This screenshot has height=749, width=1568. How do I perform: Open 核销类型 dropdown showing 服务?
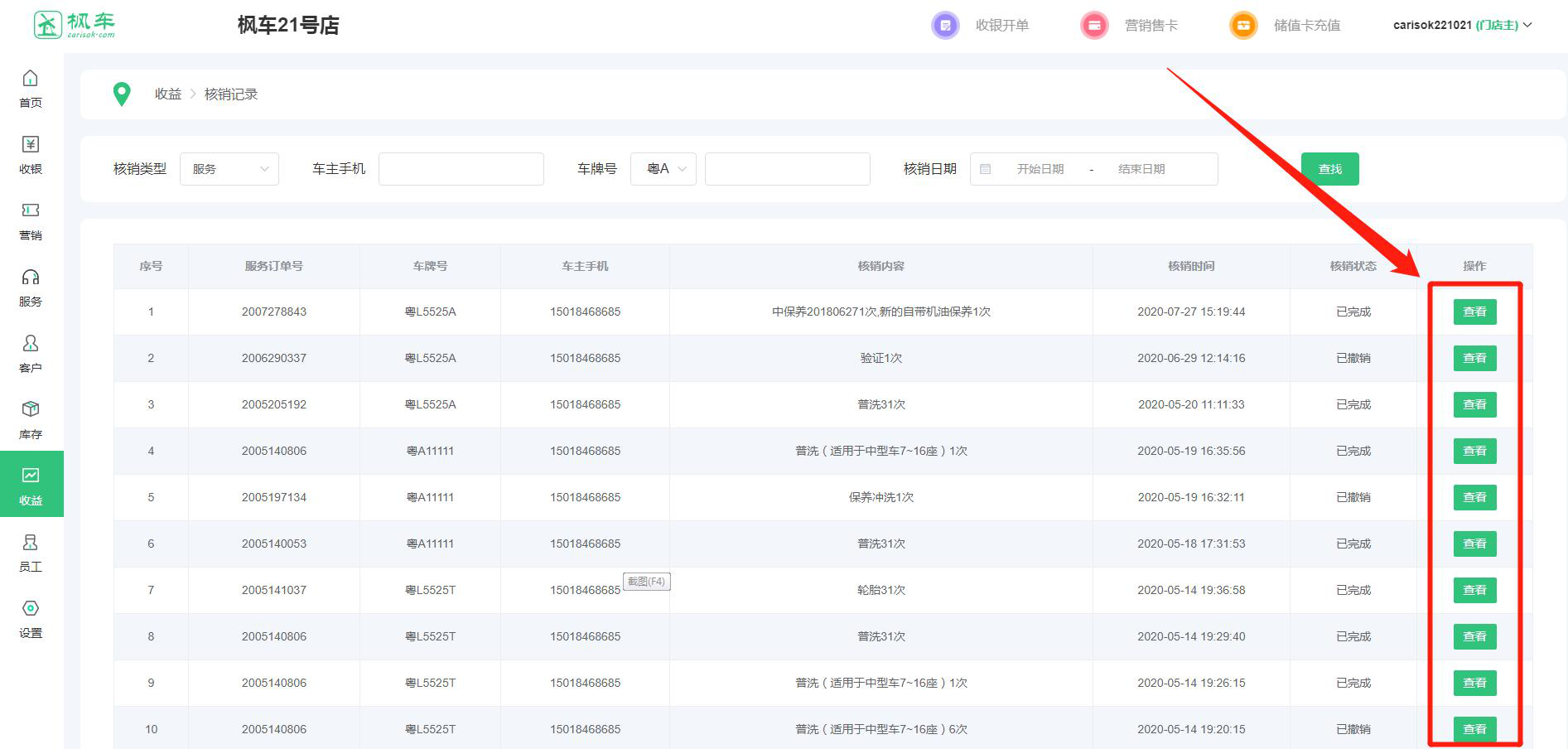[x=229, y=169]
